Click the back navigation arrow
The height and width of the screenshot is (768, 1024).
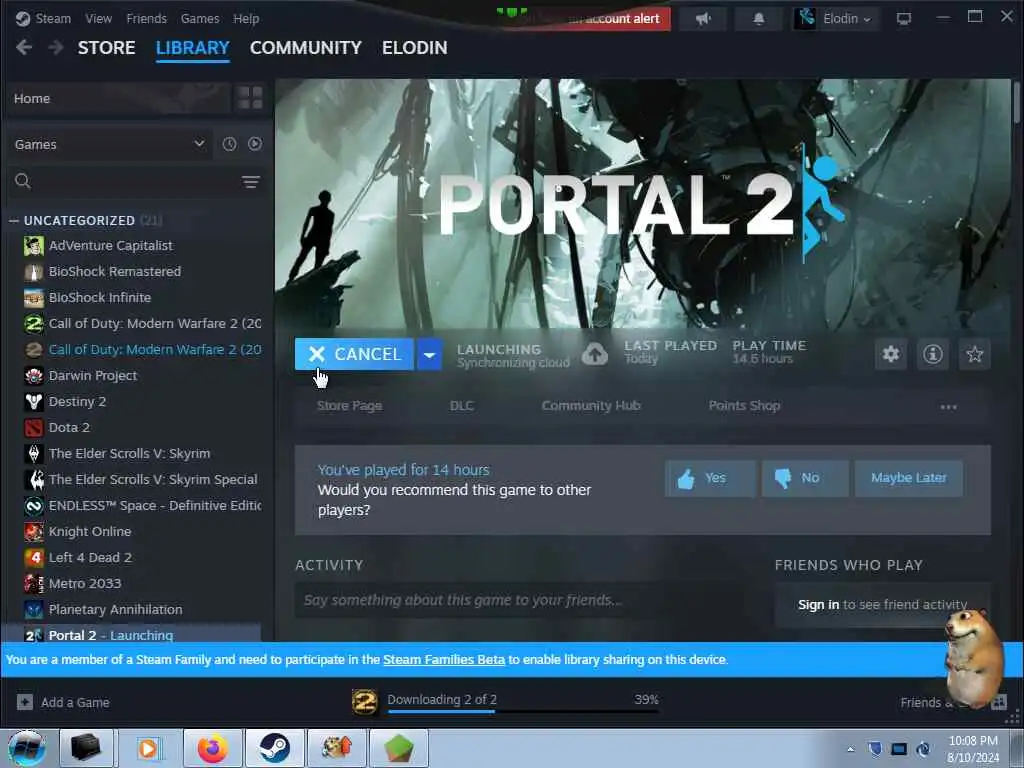tap(24, 48)
